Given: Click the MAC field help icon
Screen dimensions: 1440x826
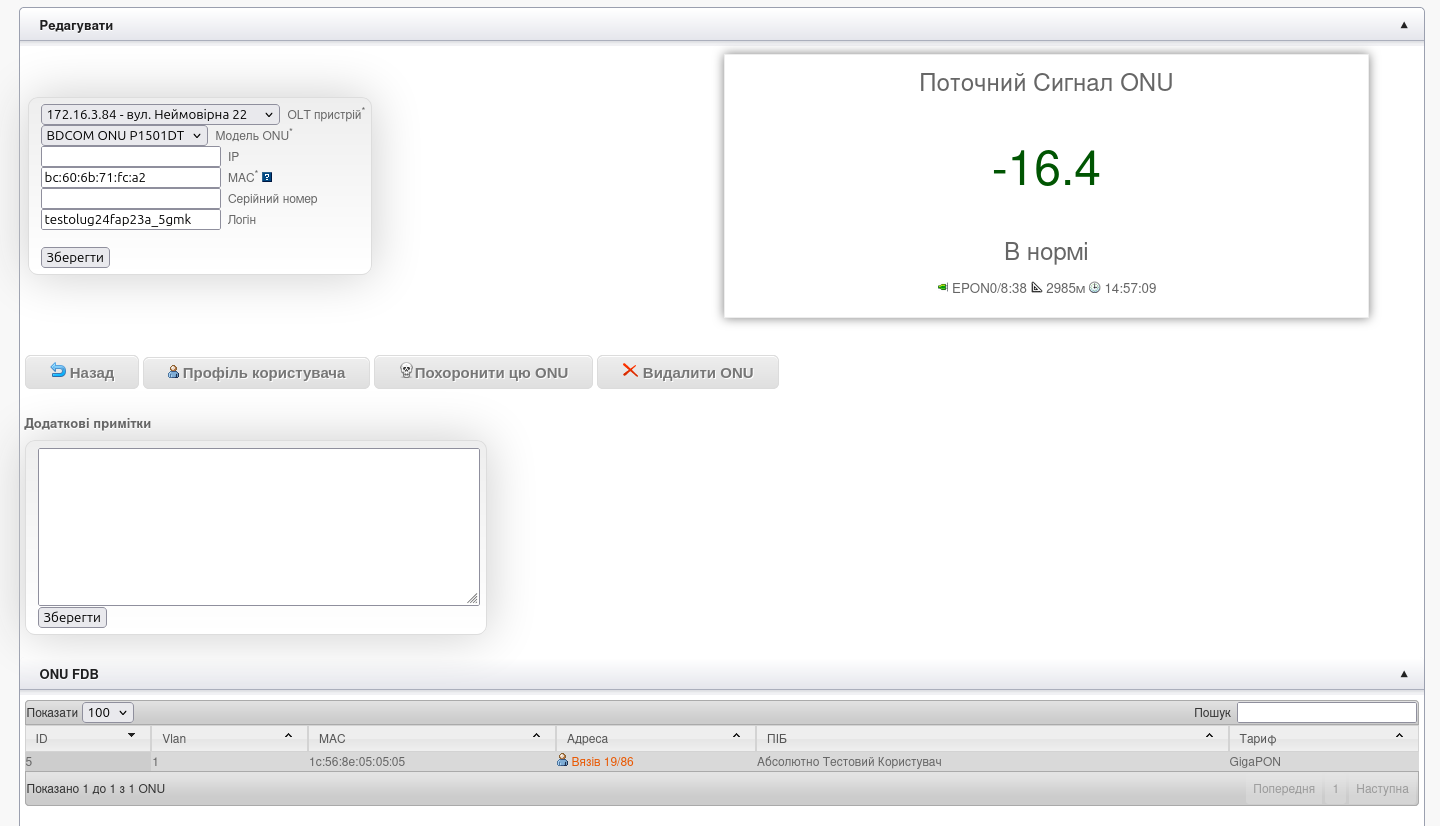Looking at the screenshot, I should [x=267, y=177].
